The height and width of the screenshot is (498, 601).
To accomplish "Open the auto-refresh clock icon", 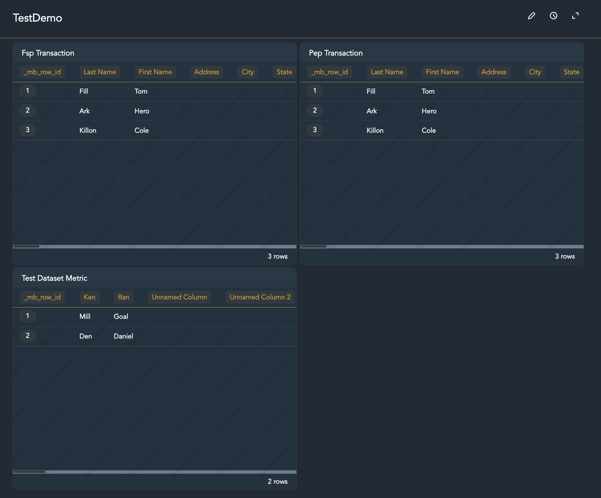I will point(553,16).
